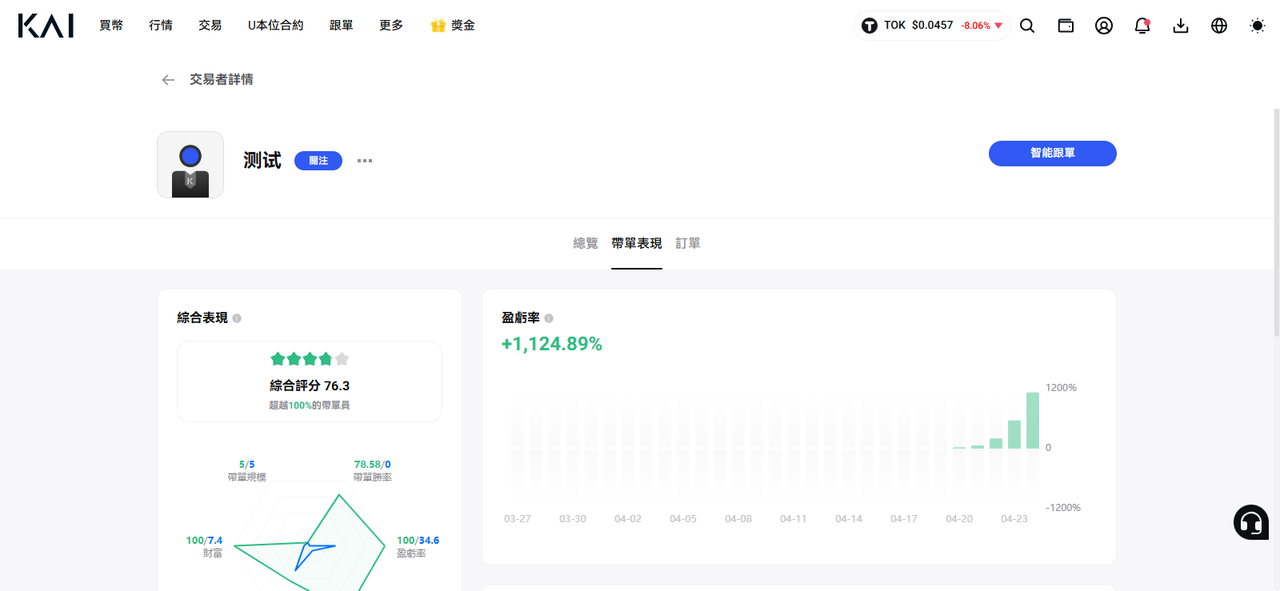
Task: Click the tallest green bar in chart
Action: [1033, 420]
